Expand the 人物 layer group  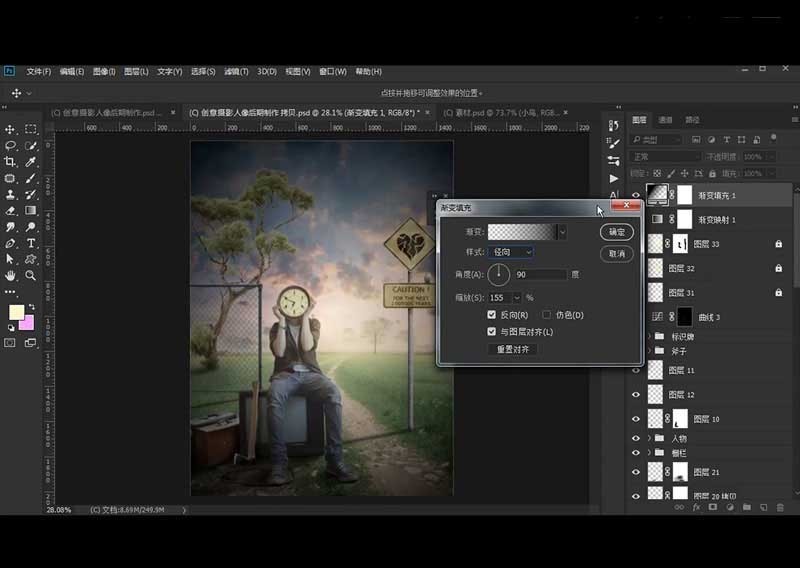(x=651, y=438)
